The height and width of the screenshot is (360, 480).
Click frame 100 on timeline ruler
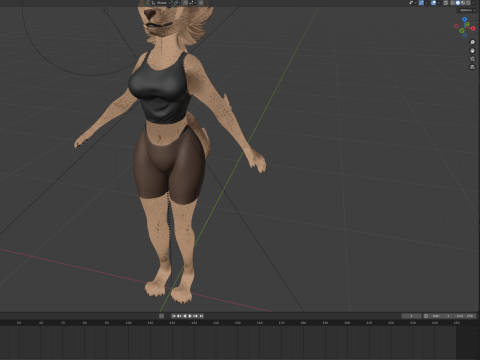coord(129,323)
